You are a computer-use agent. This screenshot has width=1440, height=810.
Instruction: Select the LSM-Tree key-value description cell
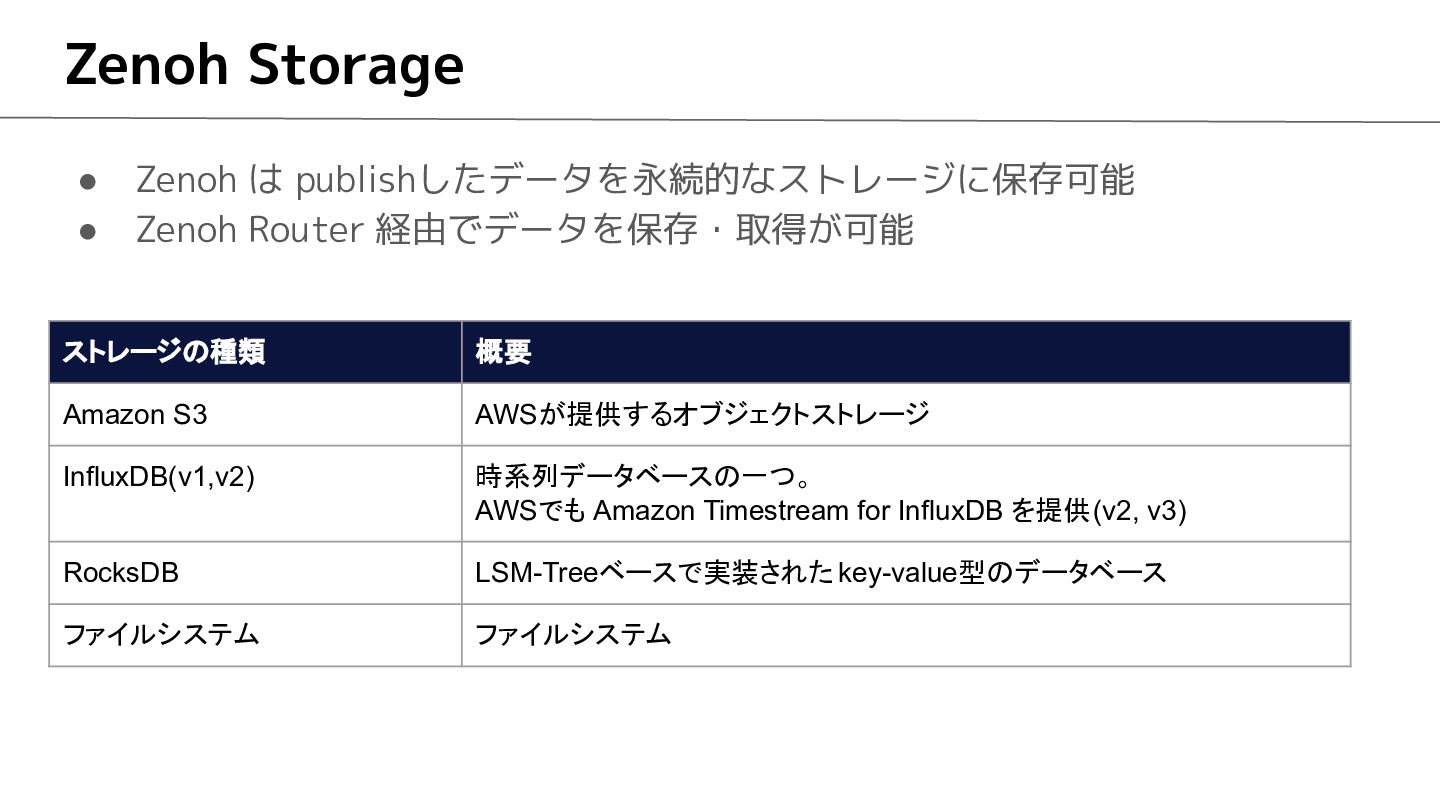tap(906, 573)
